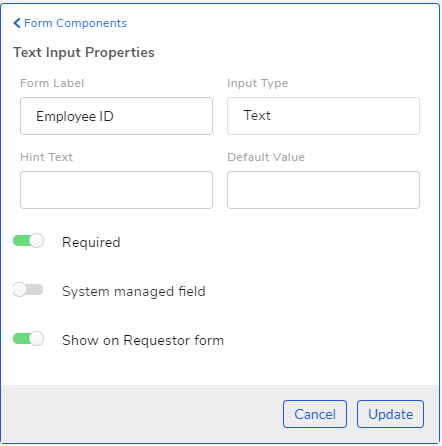This screenshot has width=442, height=446.
Task: Click the Input Type caption
Action: [x=258, y=83]
